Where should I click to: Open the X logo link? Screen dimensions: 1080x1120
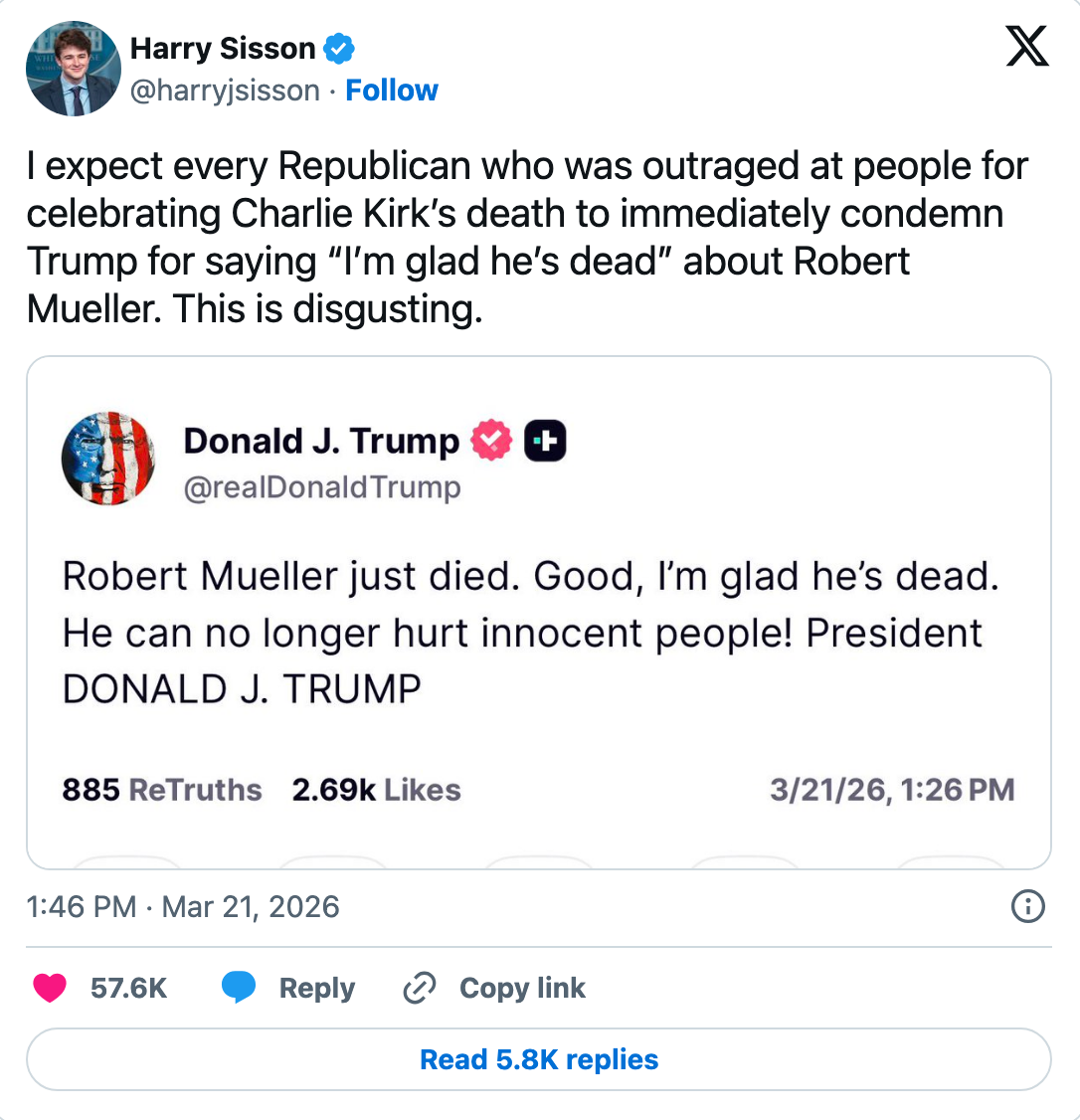[1027, 46]
